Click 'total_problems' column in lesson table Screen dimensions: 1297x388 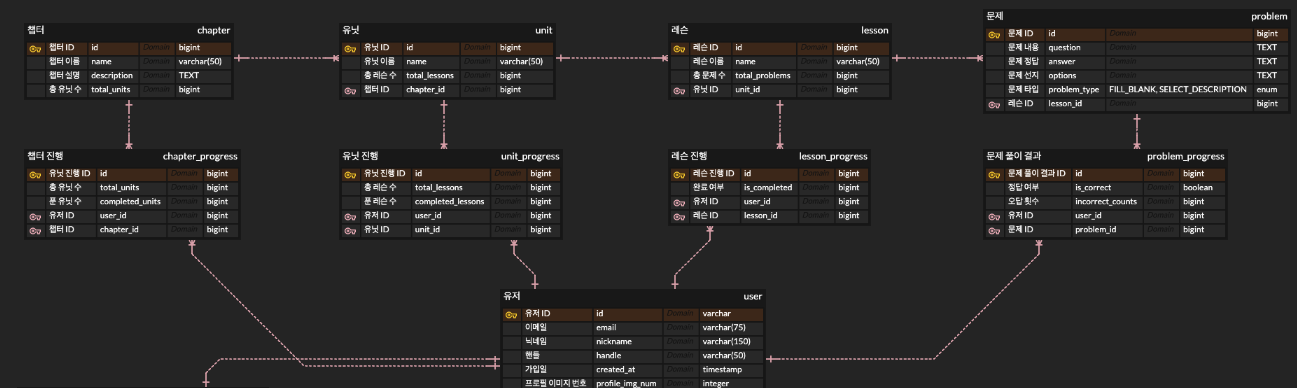(762, 76)
